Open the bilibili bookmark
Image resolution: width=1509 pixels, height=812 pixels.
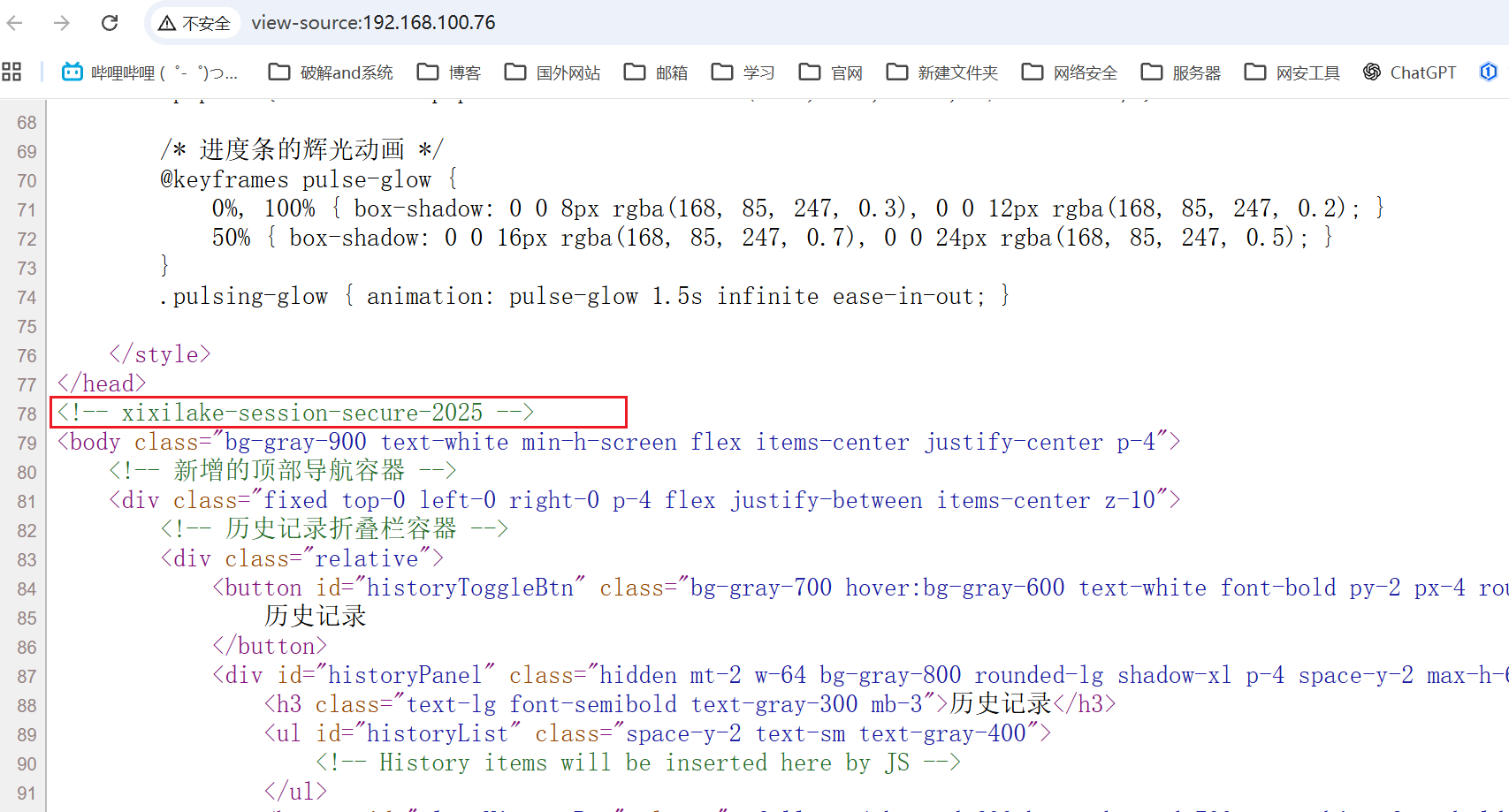coord(149,72)
